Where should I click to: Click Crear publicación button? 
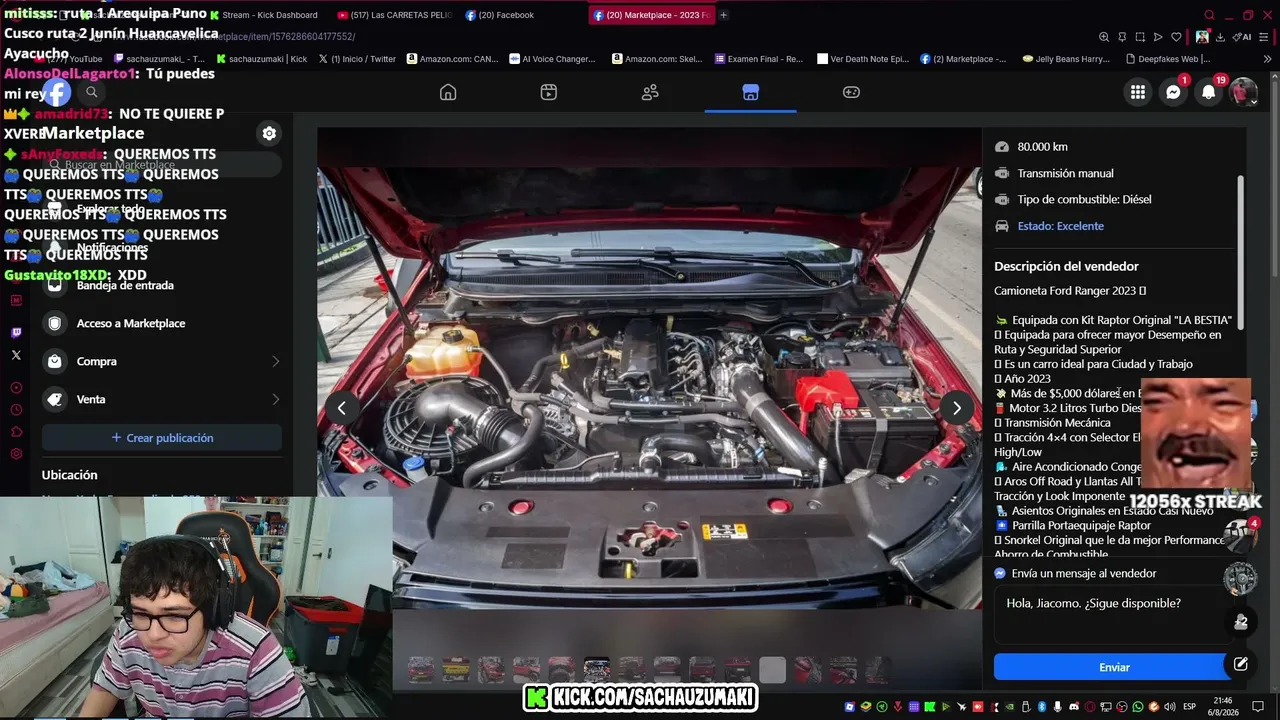pyautogui.click(x=162, y=438)
